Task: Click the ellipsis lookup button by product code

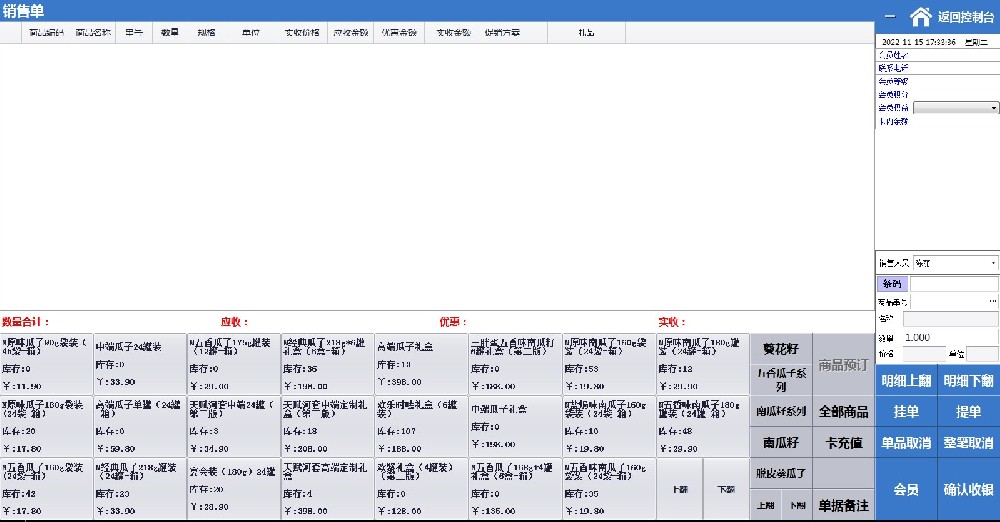Action: [x=993, y=301]
